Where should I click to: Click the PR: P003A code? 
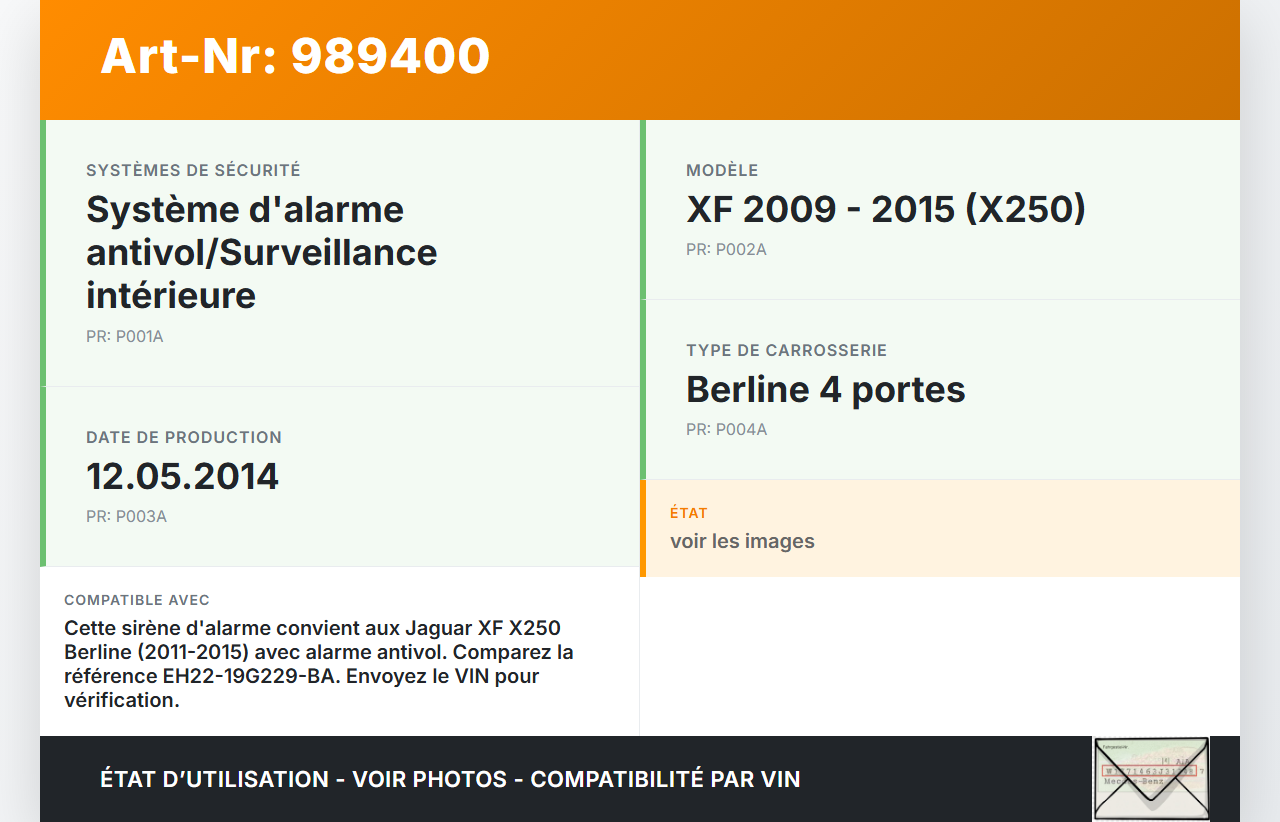[x=126, y=517]
